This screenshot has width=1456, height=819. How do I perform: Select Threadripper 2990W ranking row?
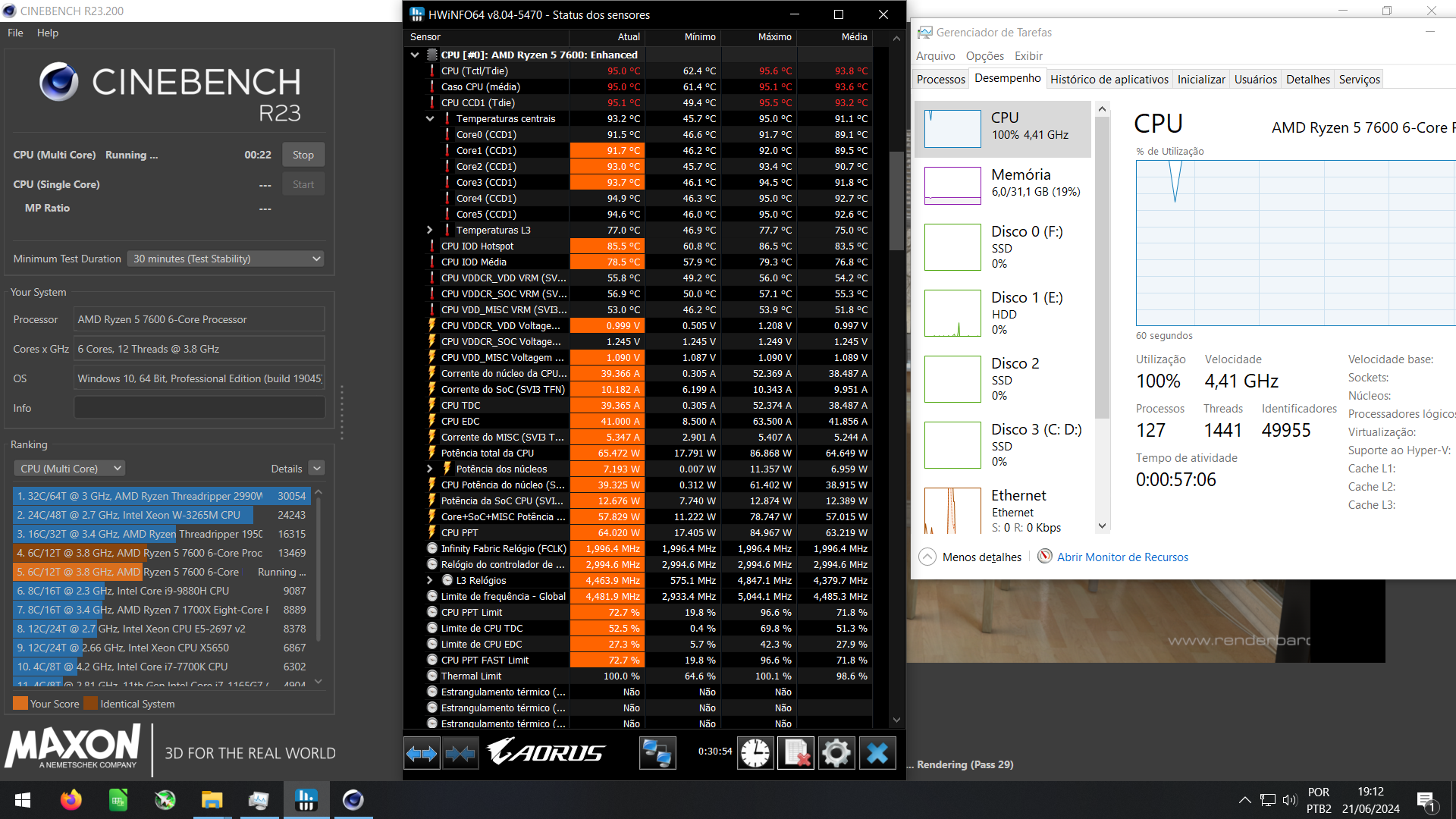pos(162,496)
